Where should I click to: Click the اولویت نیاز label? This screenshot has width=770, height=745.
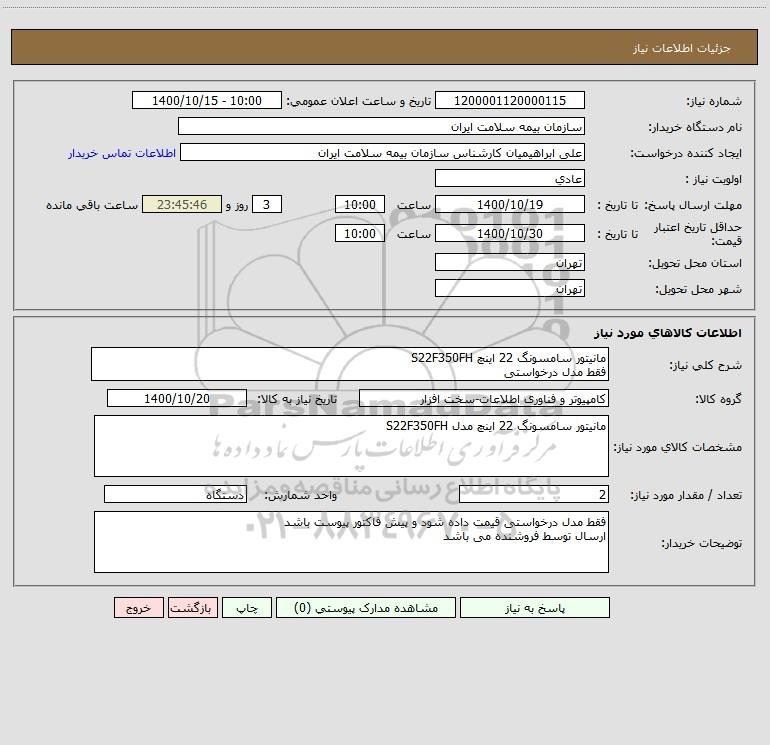(x=714, y=179)
